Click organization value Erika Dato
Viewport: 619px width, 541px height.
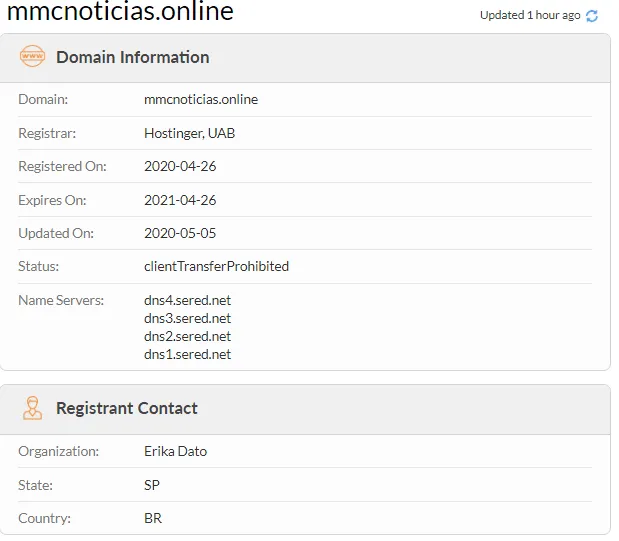click(x=175, y=451)
